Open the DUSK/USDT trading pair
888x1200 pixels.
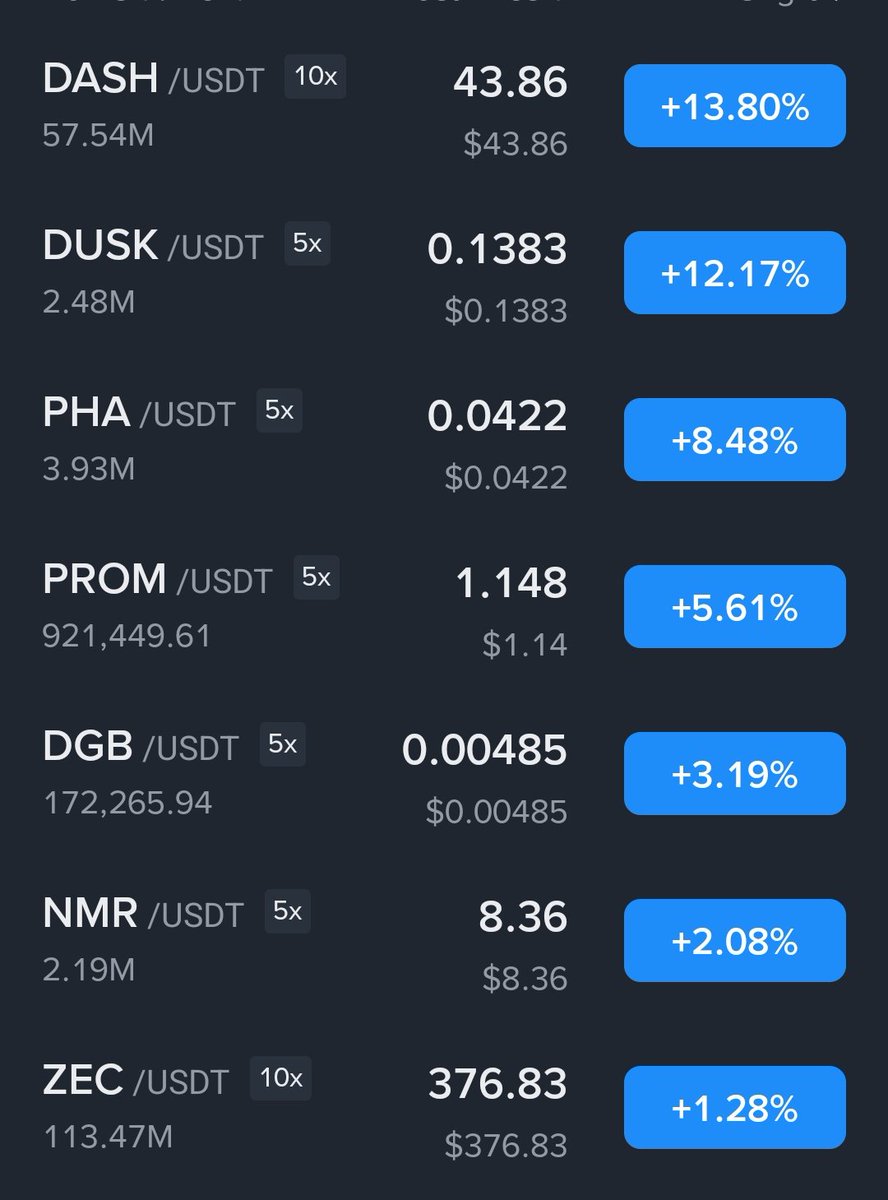152,246
